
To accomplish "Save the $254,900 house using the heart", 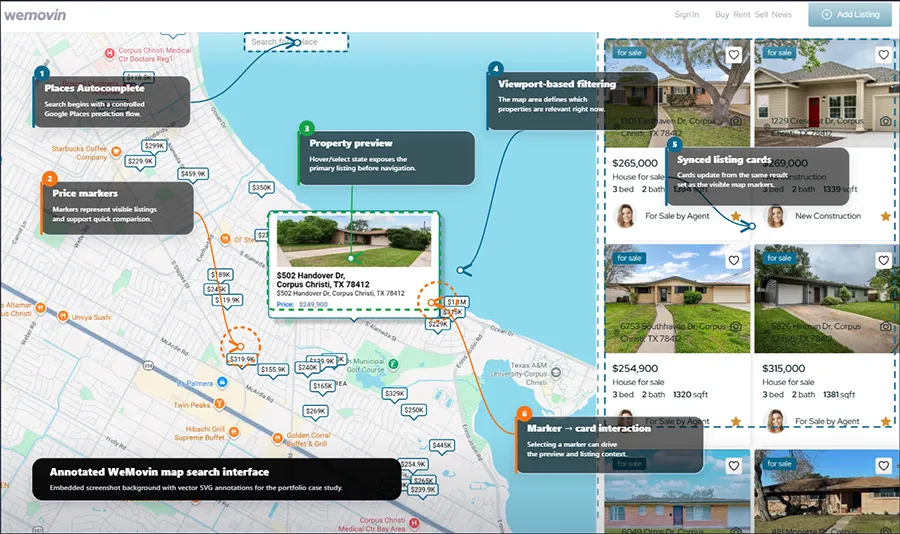I will 734,261.
